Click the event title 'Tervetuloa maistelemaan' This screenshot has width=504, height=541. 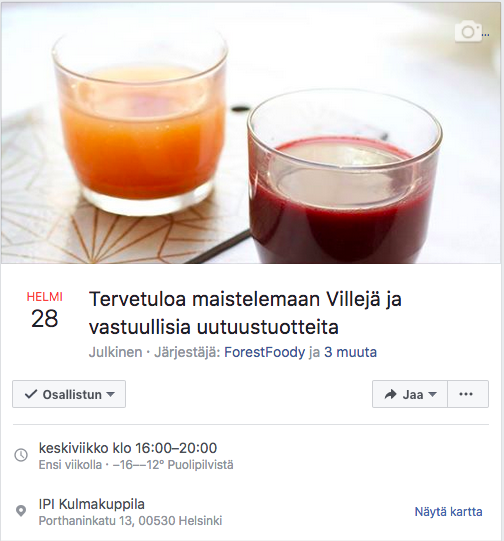[x=245, y=313]
